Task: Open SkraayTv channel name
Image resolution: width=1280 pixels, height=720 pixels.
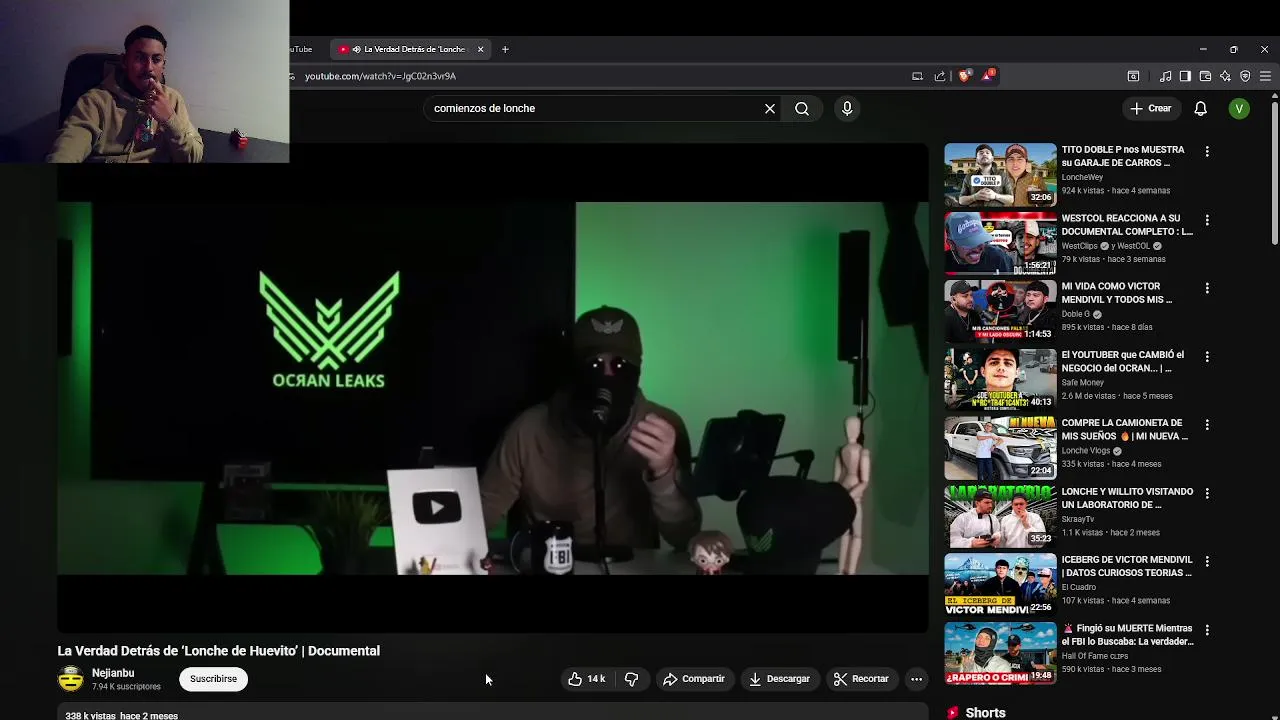Action: click(x=1078, y=519)
